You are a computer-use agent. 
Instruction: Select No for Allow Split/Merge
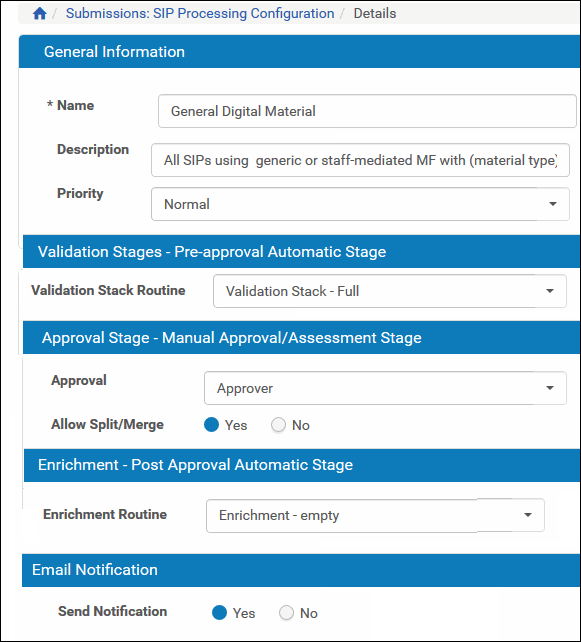[278, 425]
